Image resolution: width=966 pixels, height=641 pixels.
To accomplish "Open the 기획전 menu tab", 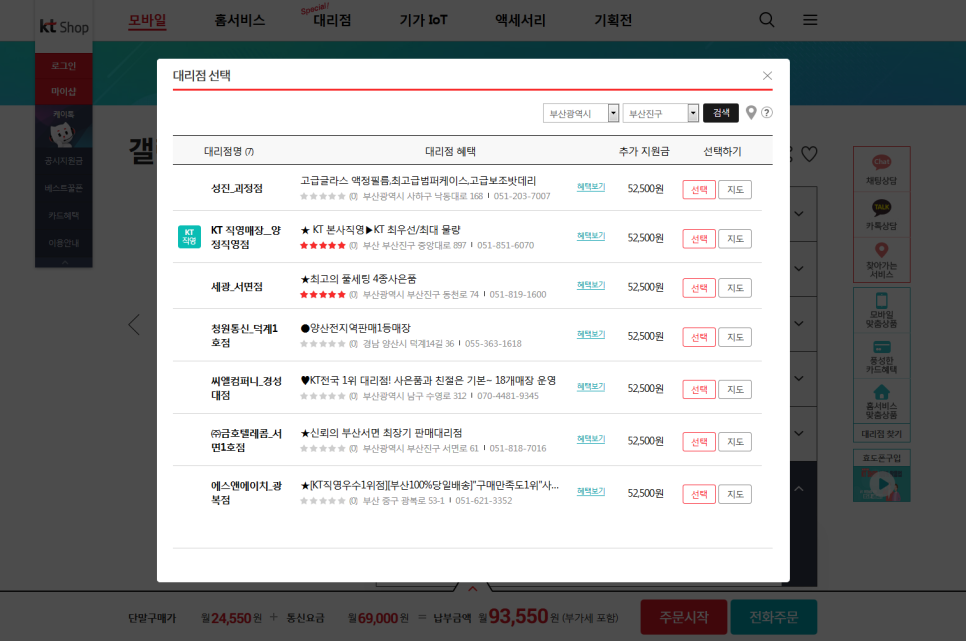I will click(x=613, y=20).
